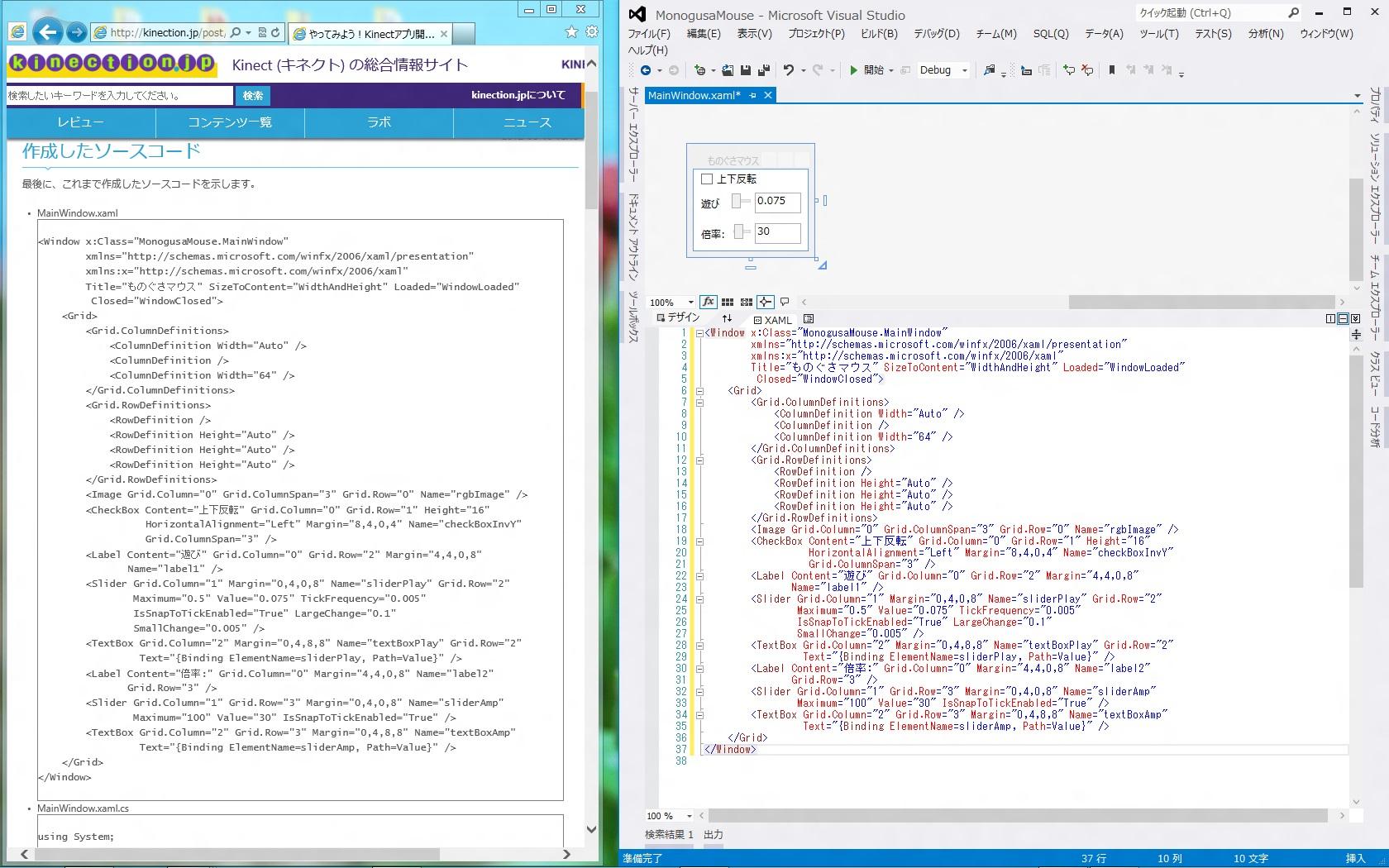Click the 検索 button on website
This screenshot has height=868, width=1389.
(x=253, y=96)
